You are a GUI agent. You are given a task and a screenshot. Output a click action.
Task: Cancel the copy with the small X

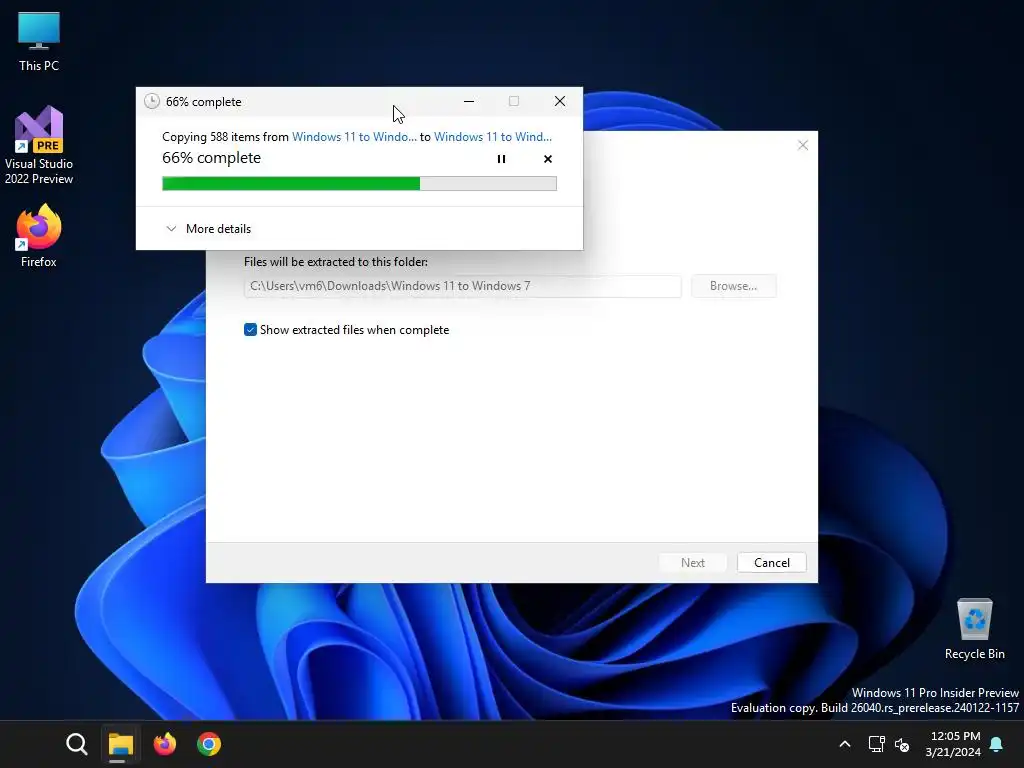(548, 159)
